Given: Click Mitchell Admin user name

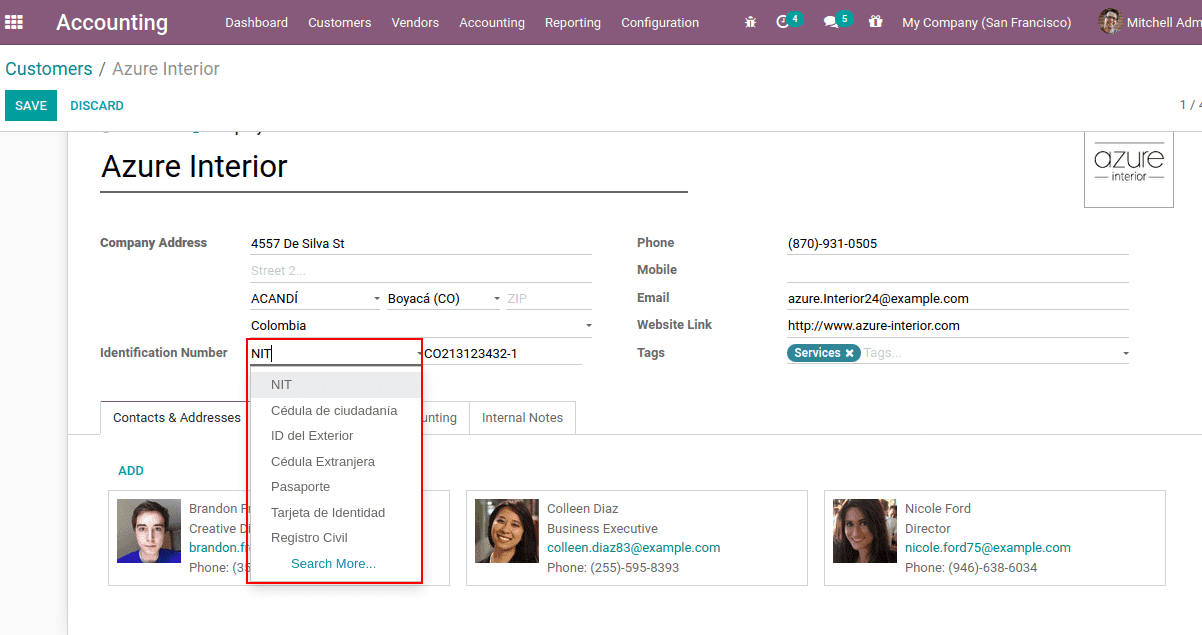Looking at the screenshot, I should point(1164,22).
